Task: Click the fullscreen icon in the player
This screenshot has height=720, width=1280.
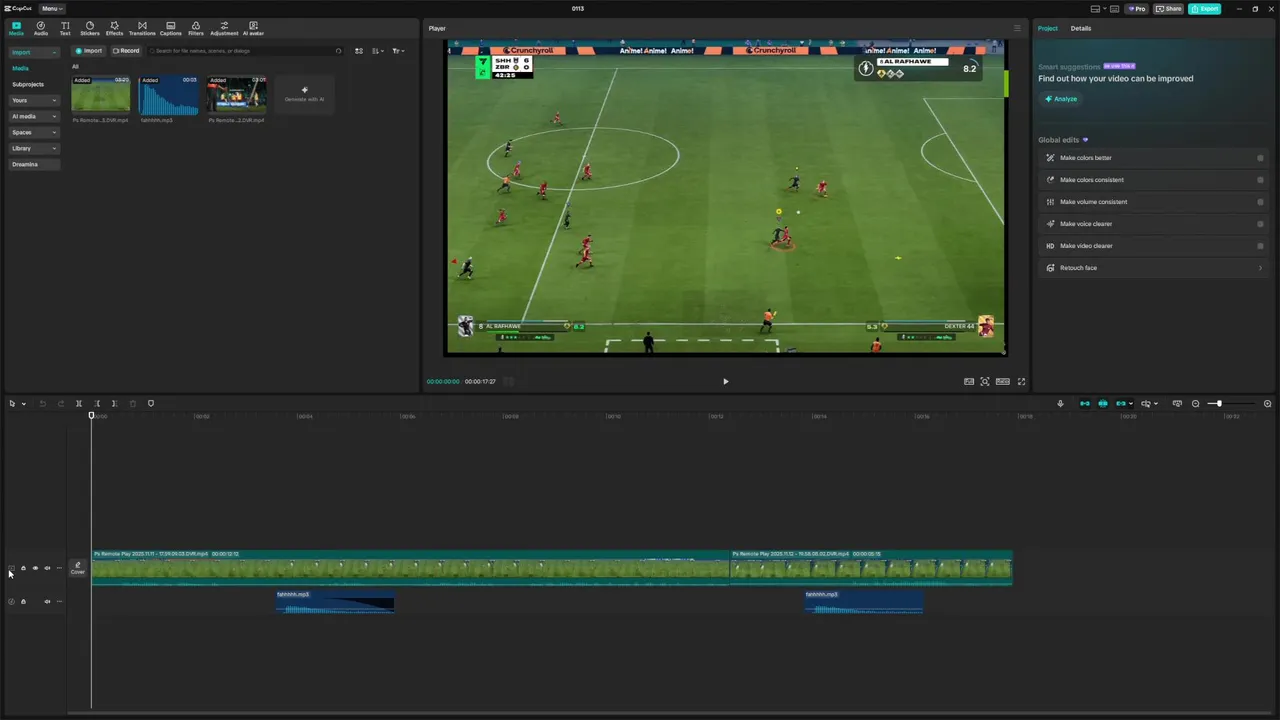Action: pyautogui.click(x=1021, y=381)
